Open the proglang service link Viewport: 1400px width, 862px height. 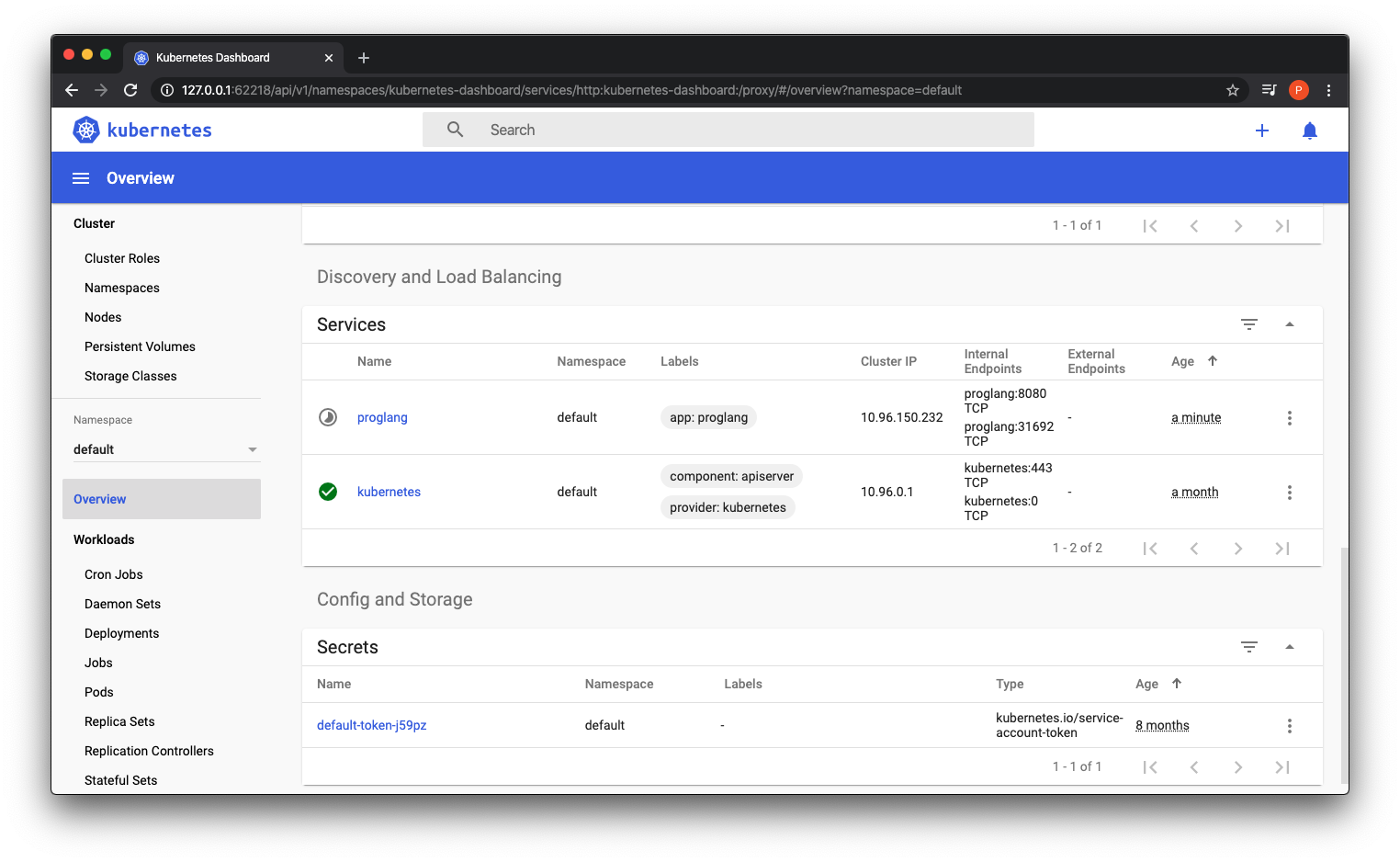click(x=382, y=417)
